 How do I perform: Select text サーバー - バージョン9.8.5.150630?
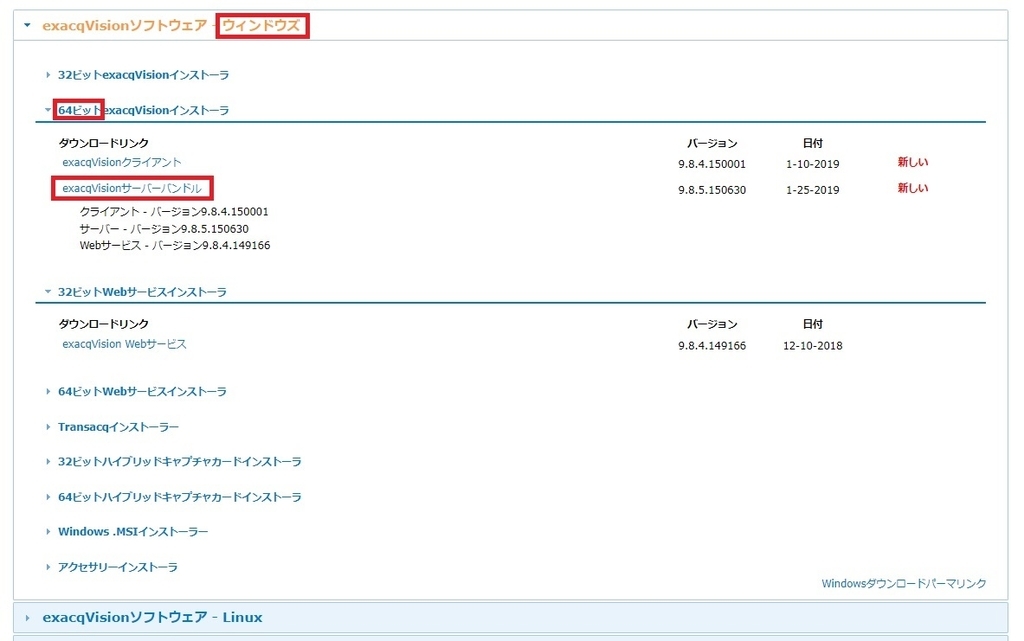tap(164, 229)
